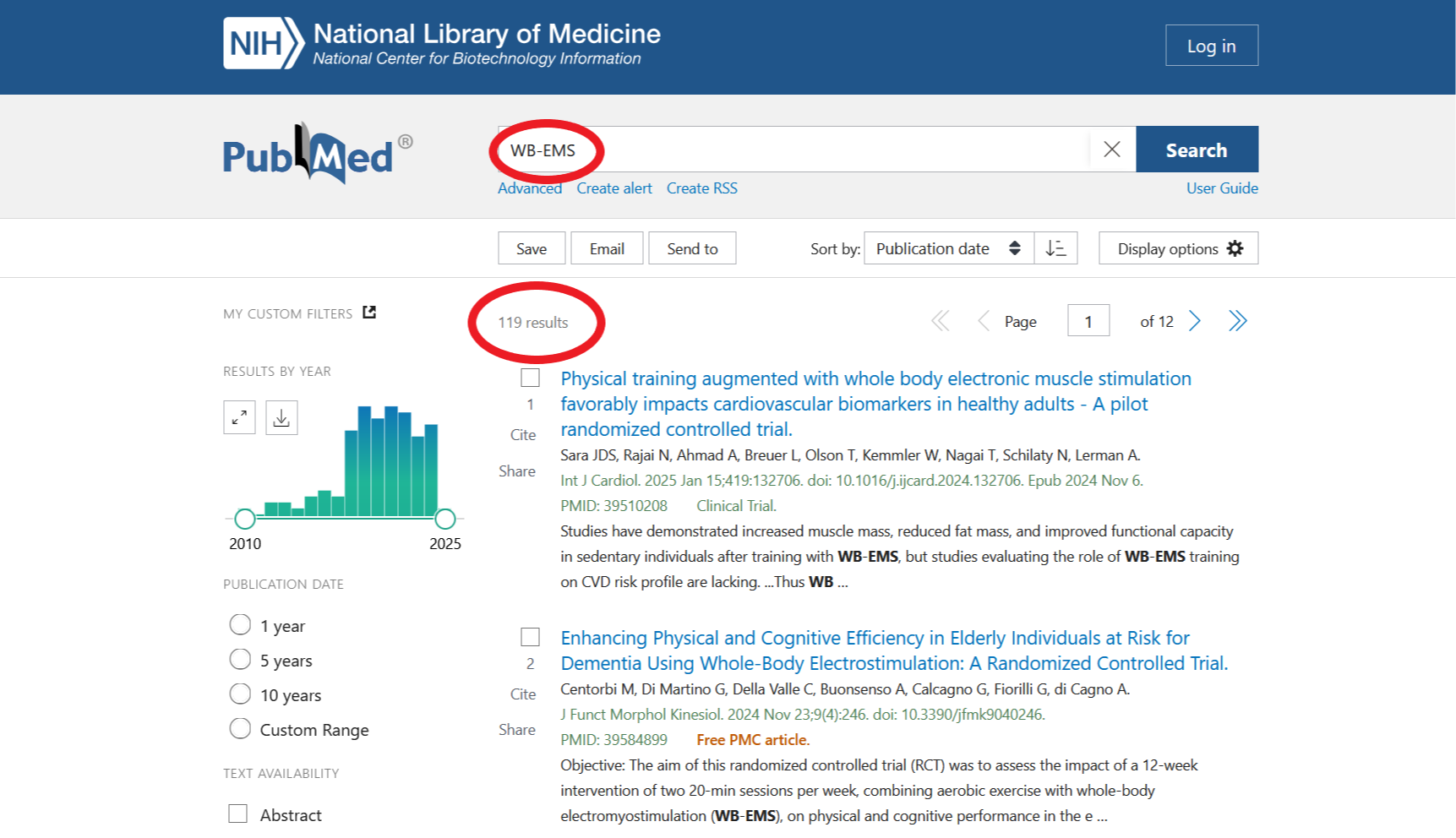Click the Save button
Image resolution: width=1456 pixels, height=838 pixels.
pyautogui.click(x=532, y=248)
